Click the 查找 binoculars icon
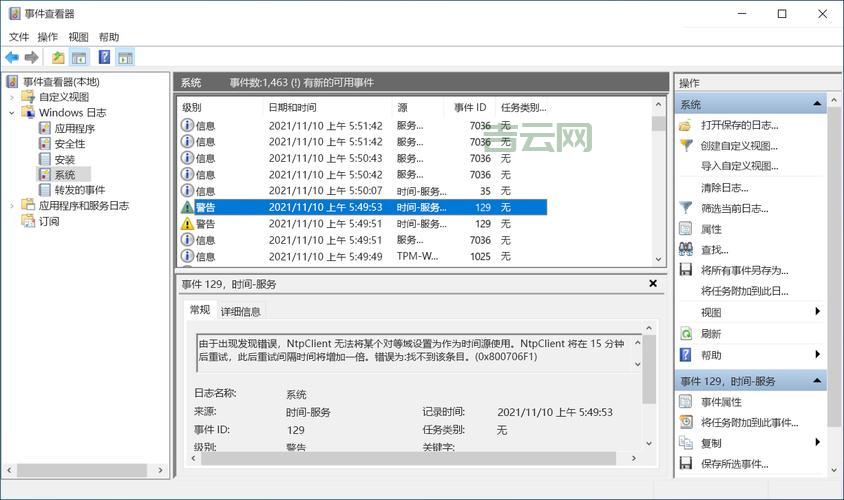This screenshot has height=500, width=844. click(686, 249)
